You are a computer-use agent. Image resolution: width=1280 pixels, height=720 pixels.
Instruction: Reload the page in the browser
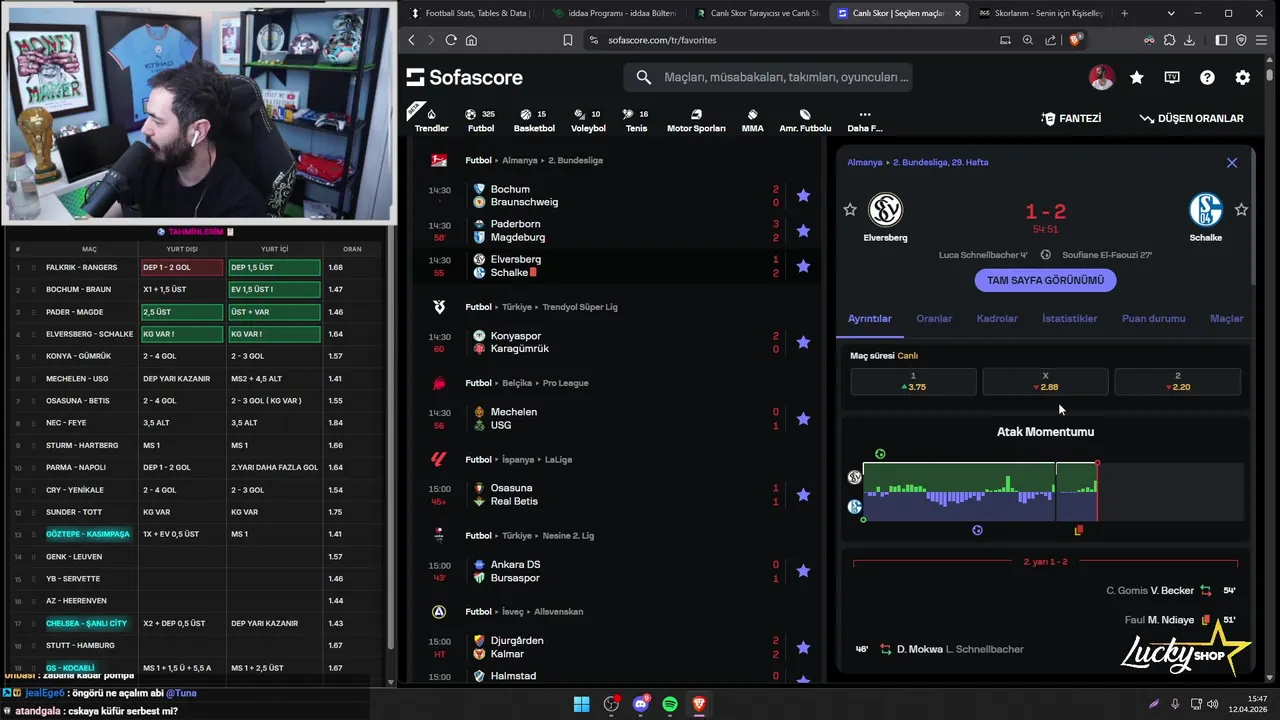click(451, 40)
